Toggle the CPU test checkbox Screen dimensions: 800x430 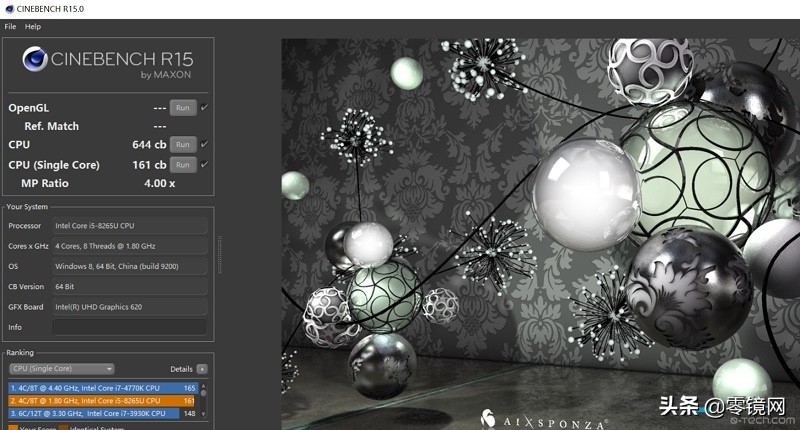pyautogui.click(x=204, y=144)
